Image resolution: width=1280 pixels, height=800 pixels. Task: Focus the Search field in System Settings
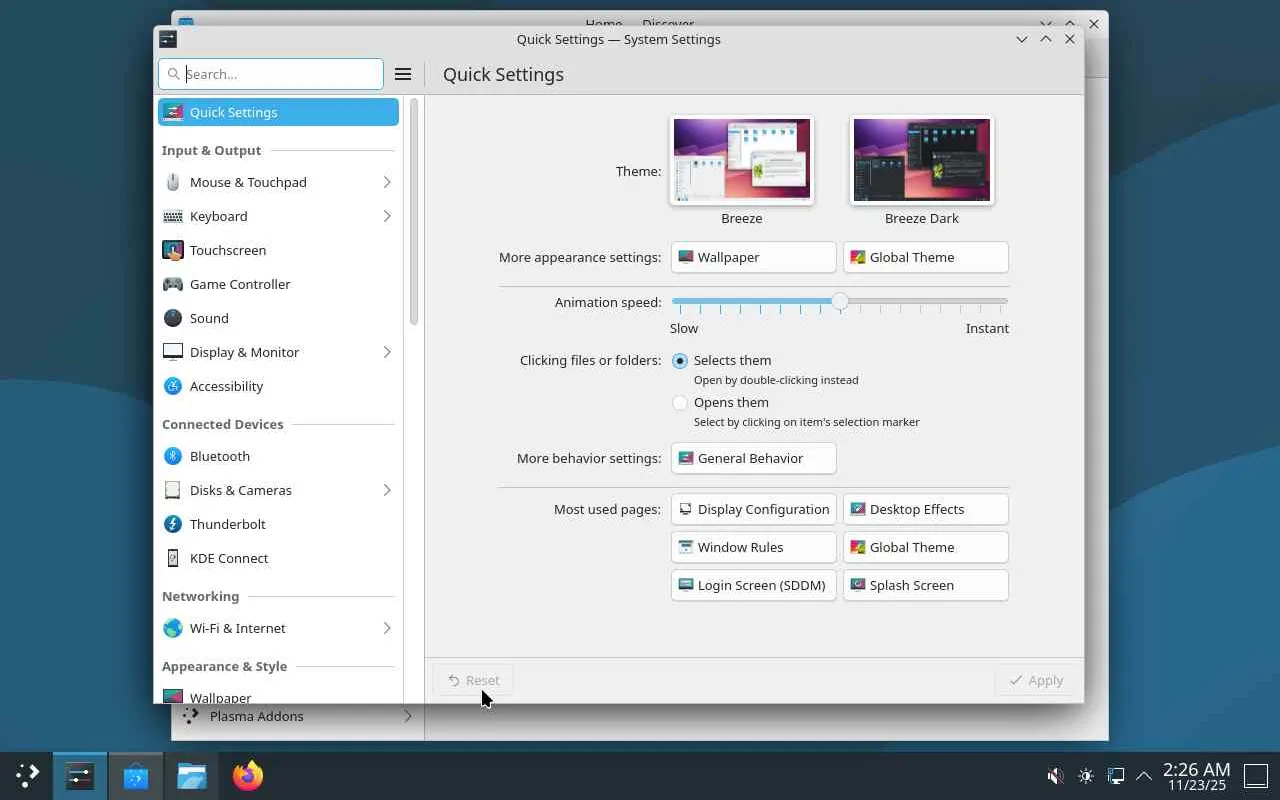271,74
